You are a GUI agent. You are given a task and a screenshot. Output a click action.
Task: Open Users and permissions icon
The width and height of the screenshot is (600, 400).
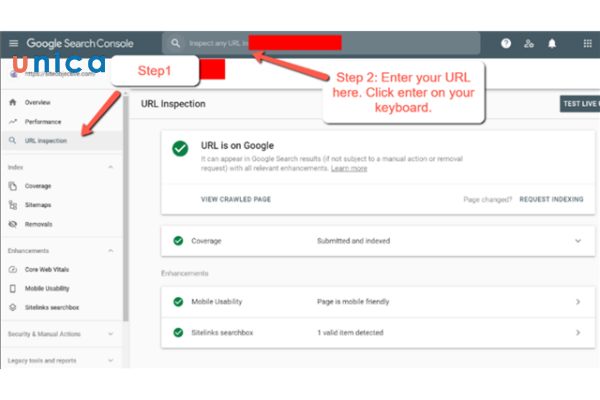[529, 44]
